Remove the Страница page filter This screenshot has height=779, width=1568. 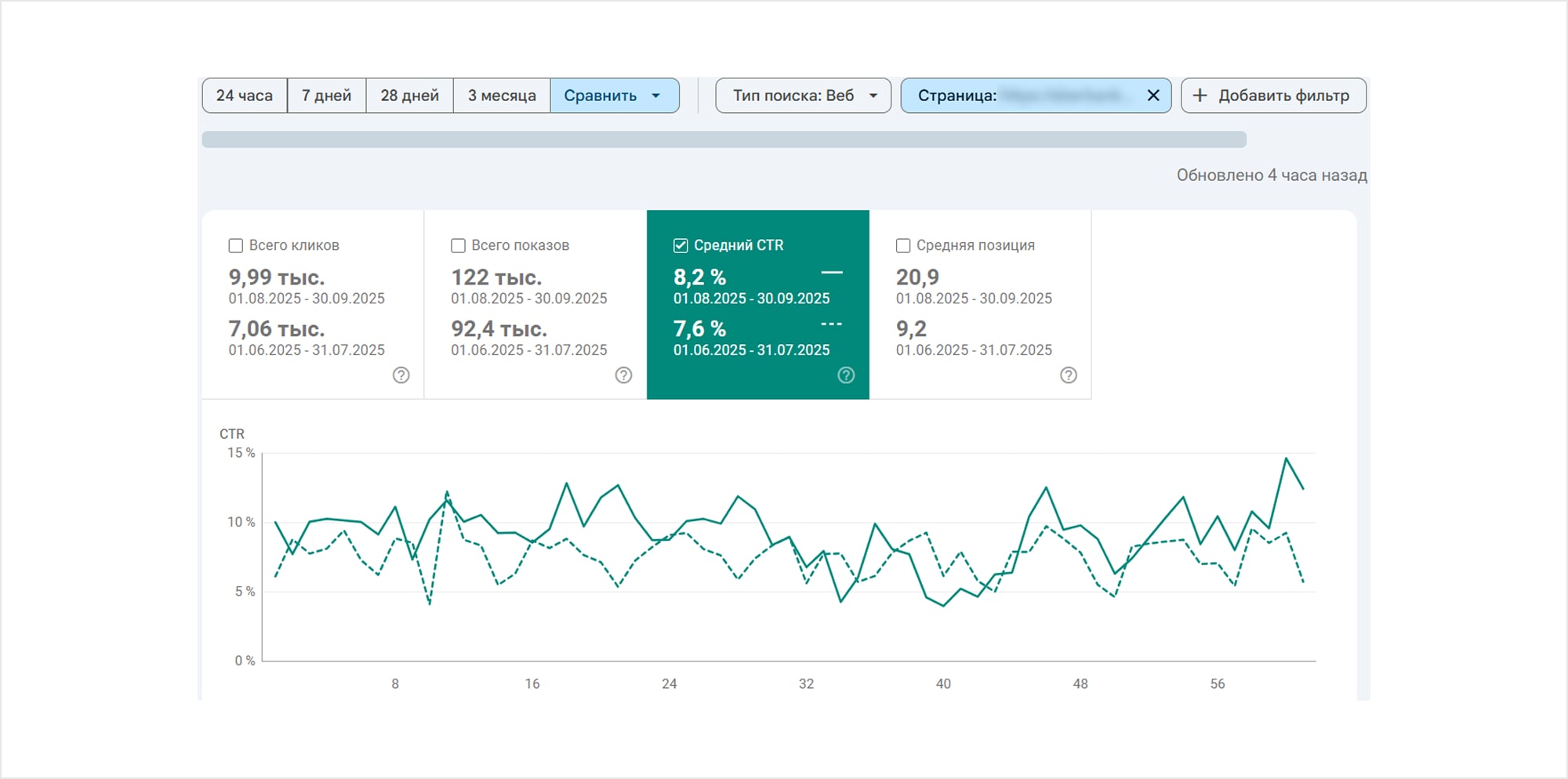tap(1152, 96)
